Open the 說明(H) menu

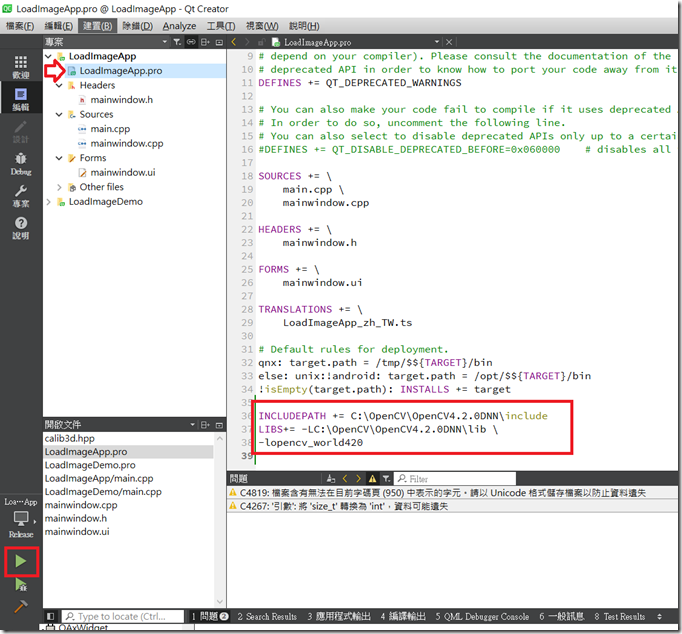click(x=304, y=26)
